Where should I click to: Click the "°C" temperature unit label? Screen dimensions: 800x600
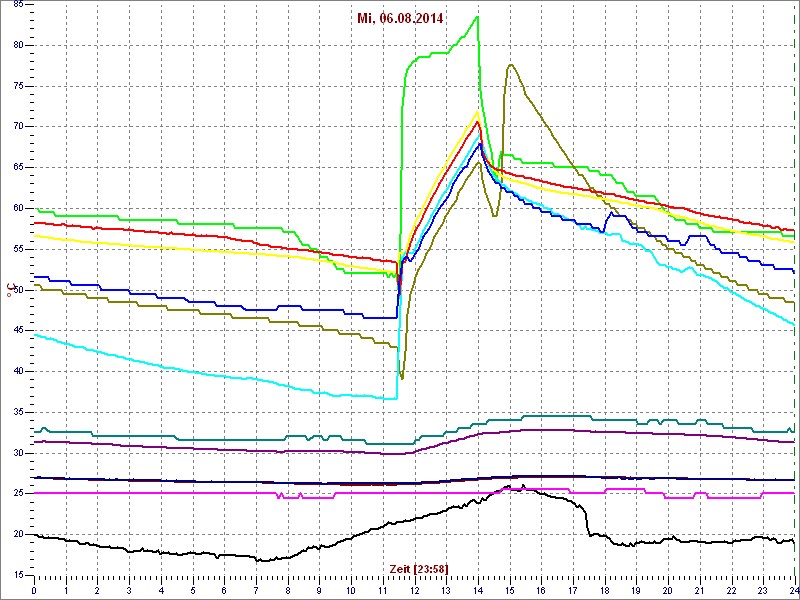click(x=9, y=290)
